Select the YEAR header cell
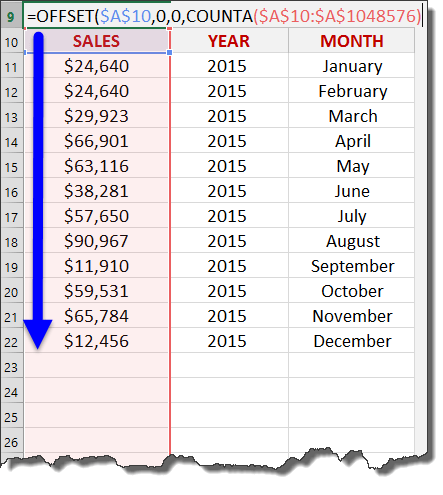 [x=229, y=41]
